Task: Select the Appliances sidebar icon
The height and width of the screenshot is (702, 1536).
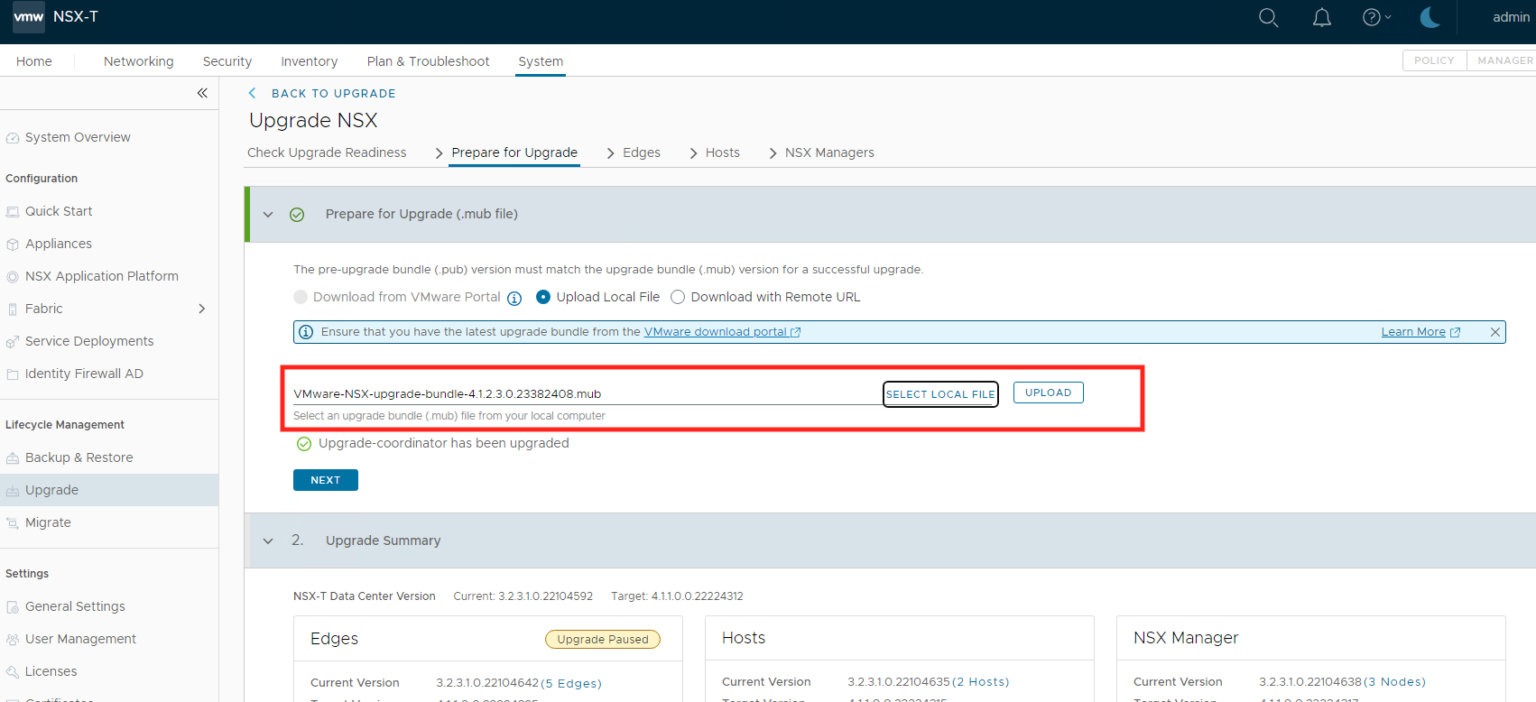Action: 13,243
